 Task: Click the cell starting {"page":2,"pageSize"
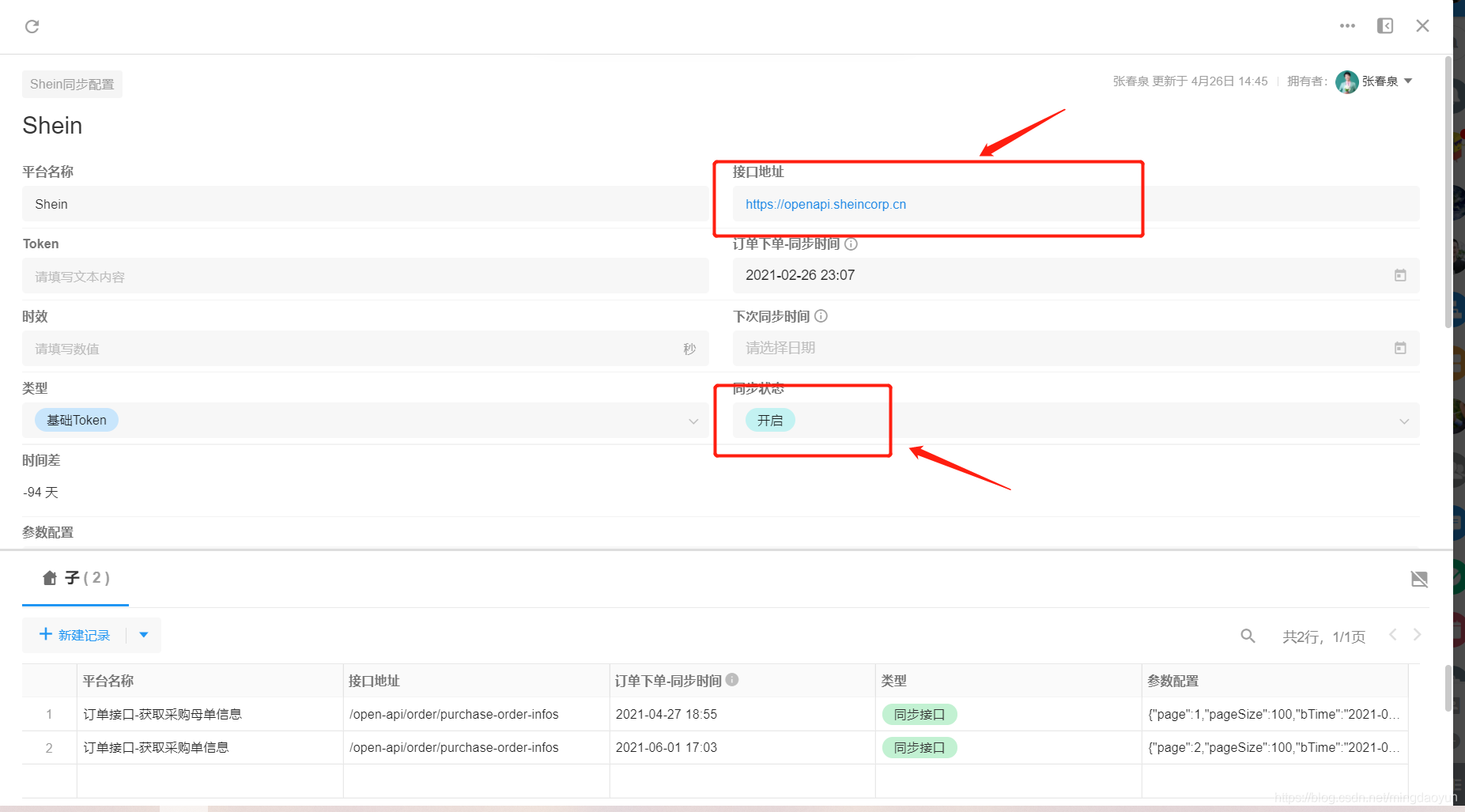1274,747
